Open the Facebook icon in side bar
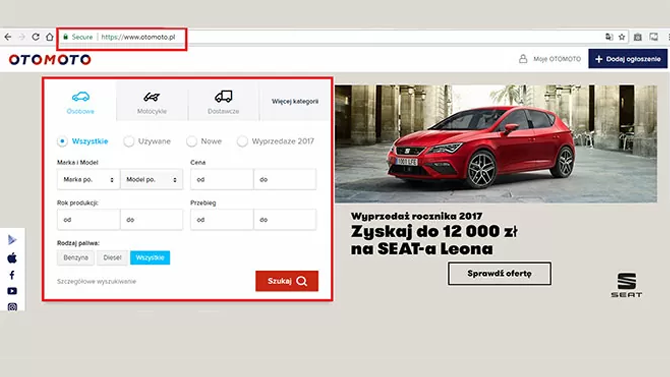This screenshot has height=377, width=670. coord(12,275)
